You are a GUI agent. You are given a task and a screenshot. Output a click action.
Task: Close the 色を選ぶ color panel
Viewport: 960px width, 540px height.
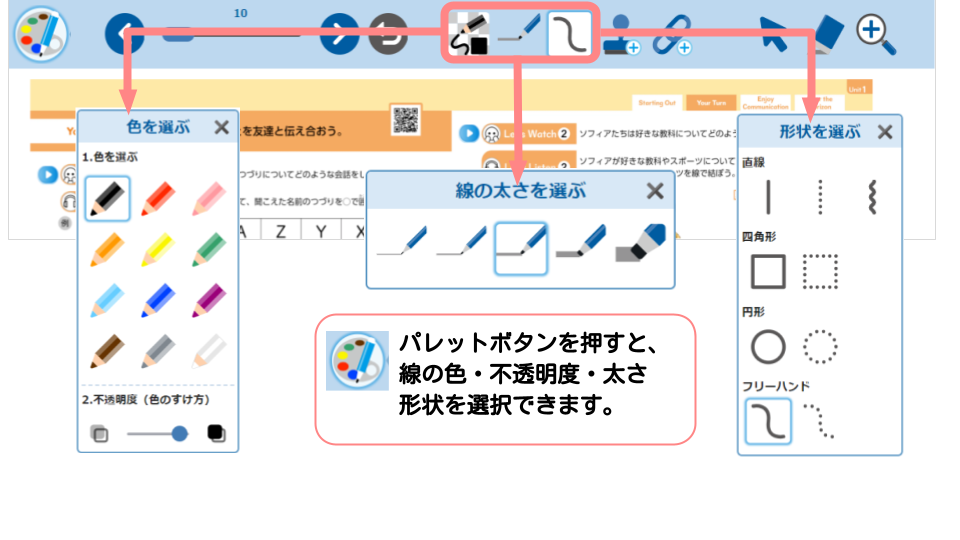[222, 127]
